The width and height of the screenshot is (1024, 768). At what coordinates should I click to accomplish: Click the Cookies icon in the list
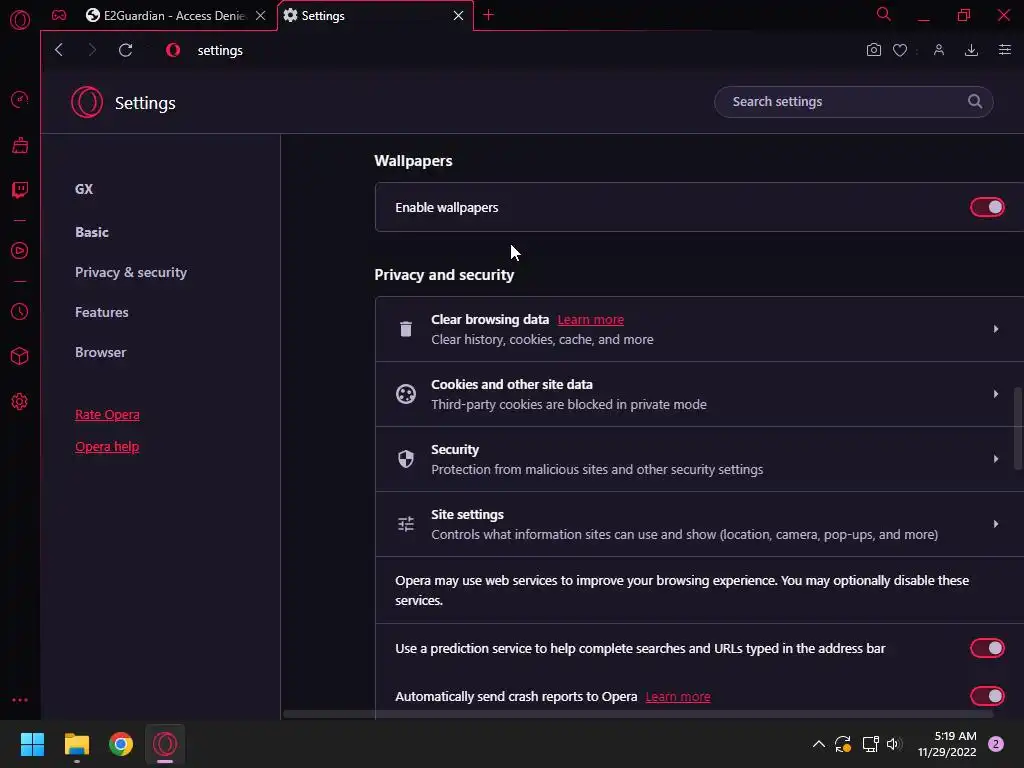406,394
